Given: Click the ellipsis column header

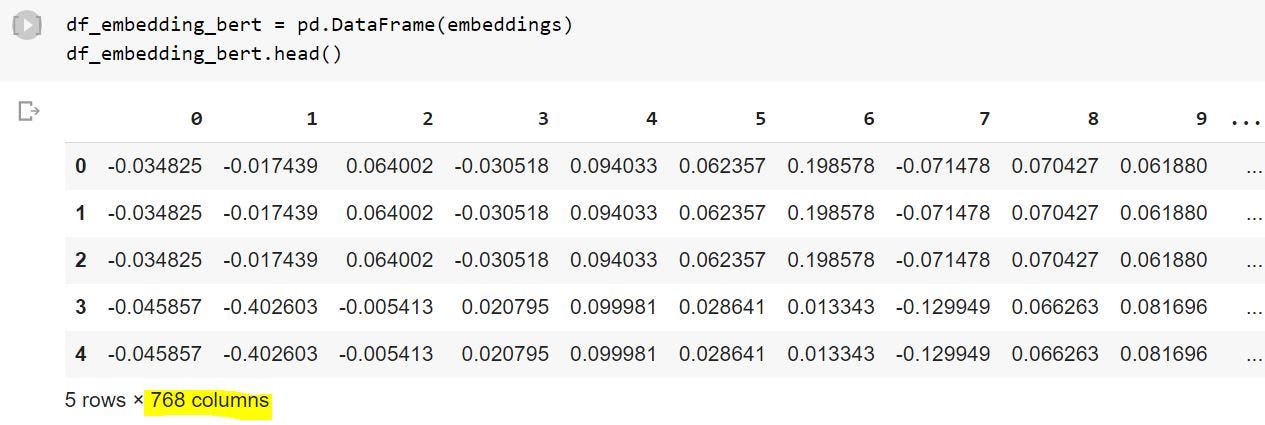Looking at the screenshot, I should [x=1246, y=121].
